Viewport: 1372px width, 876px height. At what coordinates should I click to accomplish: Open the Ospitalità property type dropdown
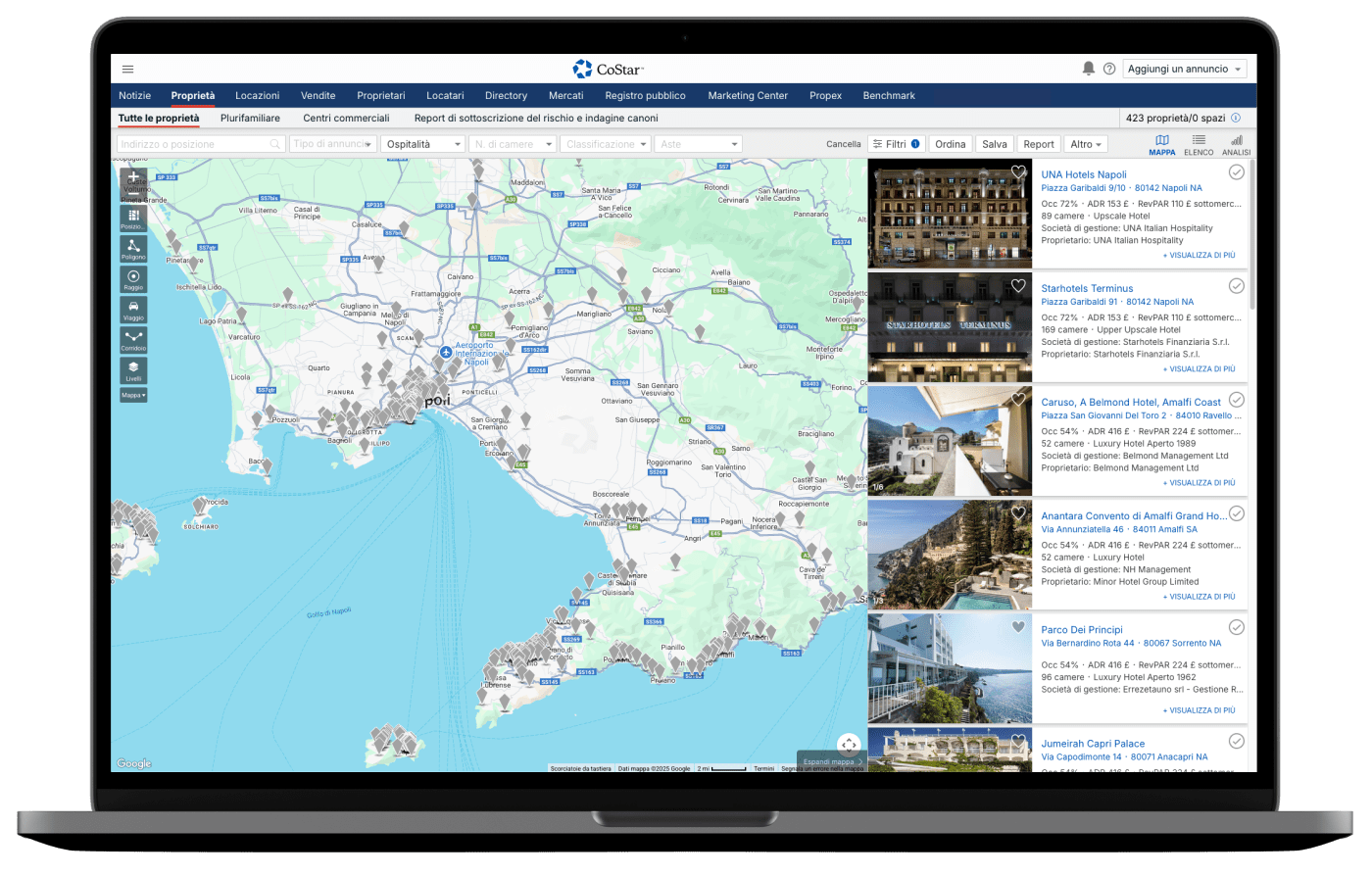tap(422, 144)
